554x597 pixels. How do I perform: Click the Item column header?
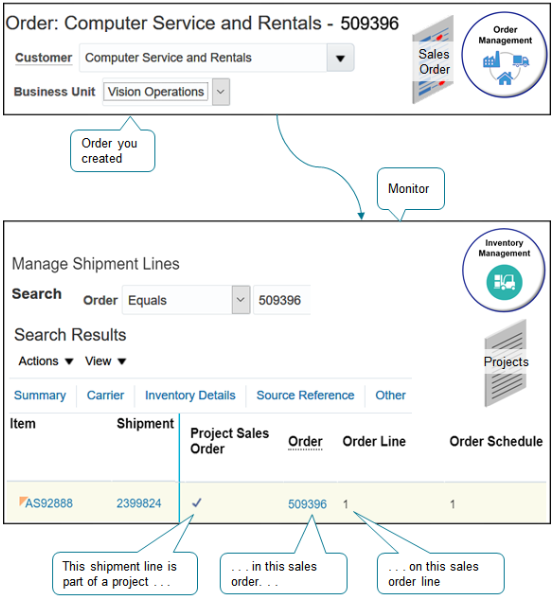[22, 424]
